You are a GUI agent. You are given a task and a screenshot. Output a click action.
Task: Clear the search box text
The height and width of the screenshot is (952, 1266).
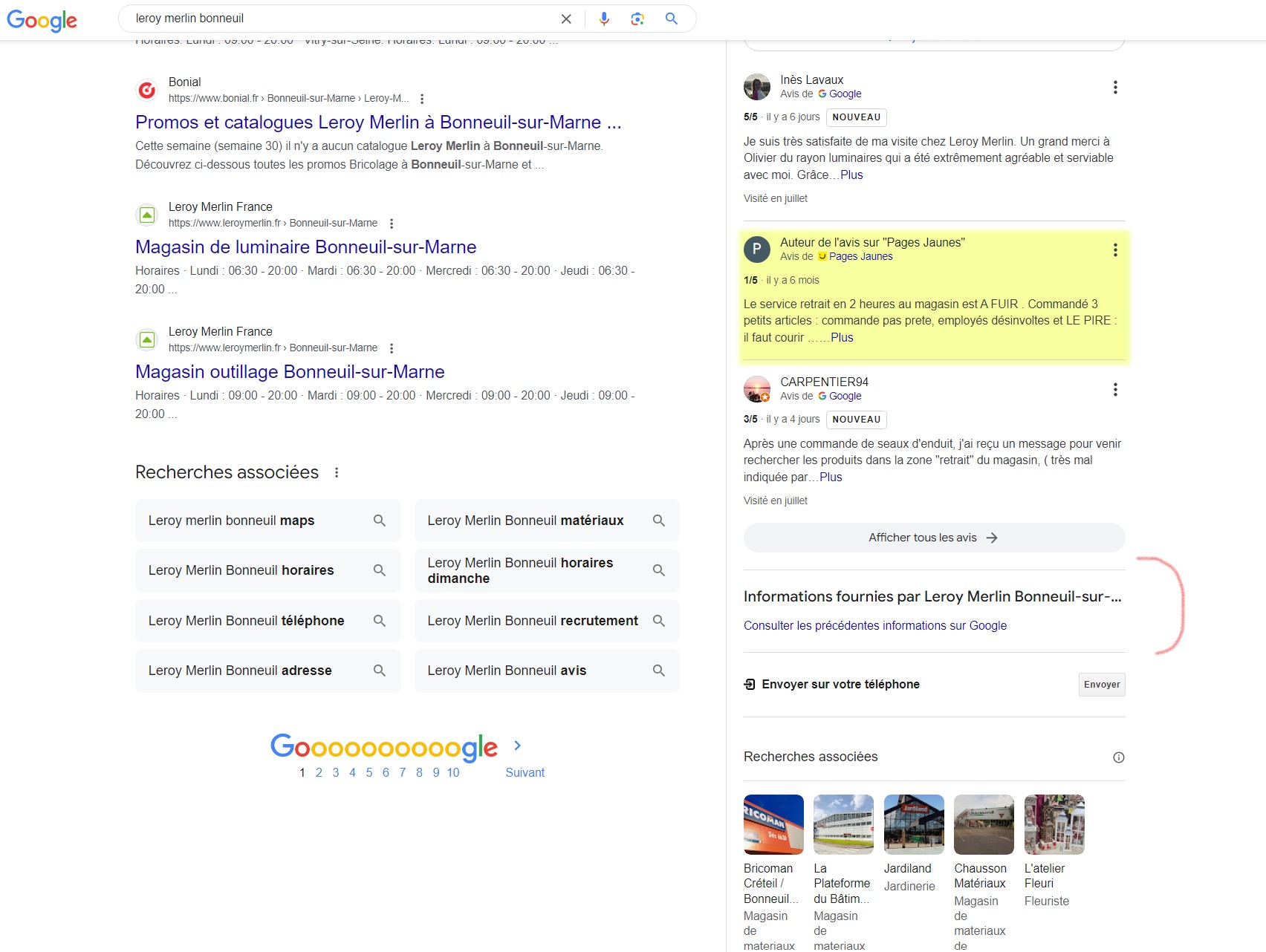click(566, 19)
